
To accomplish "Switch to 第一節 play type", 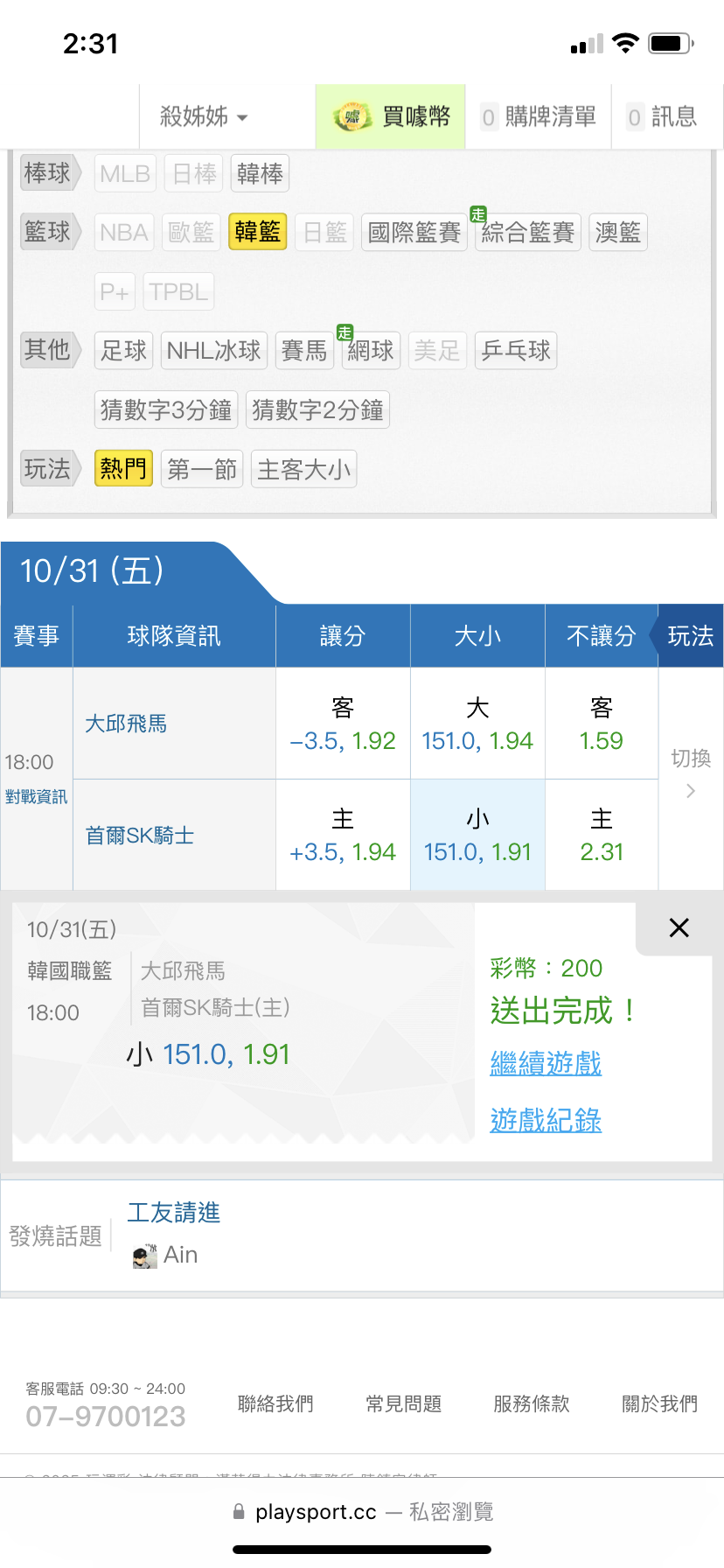I will (x=202, y=469).
